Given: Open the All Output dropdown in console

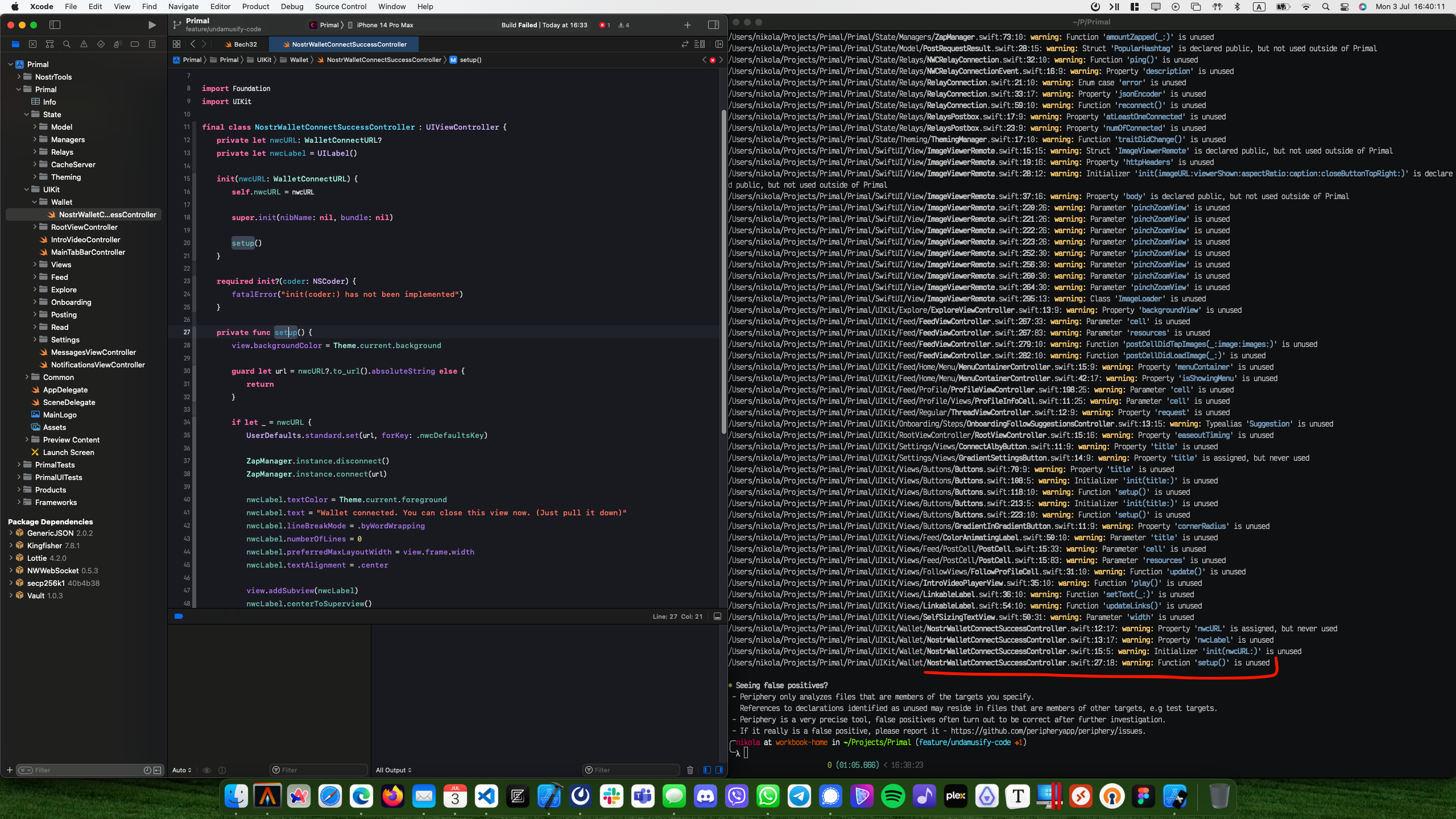Looking at the screenshot, I should coord(393,770).
